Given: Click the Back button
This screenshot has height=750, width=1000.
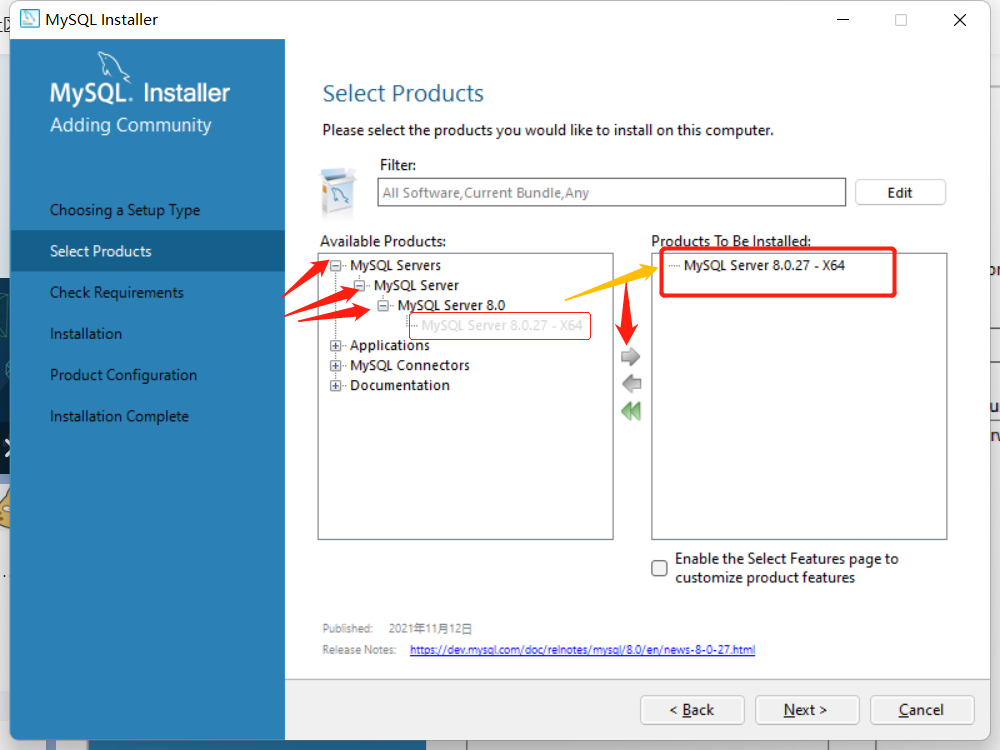Looking at the screenshot, I should [x=692, y=710].
